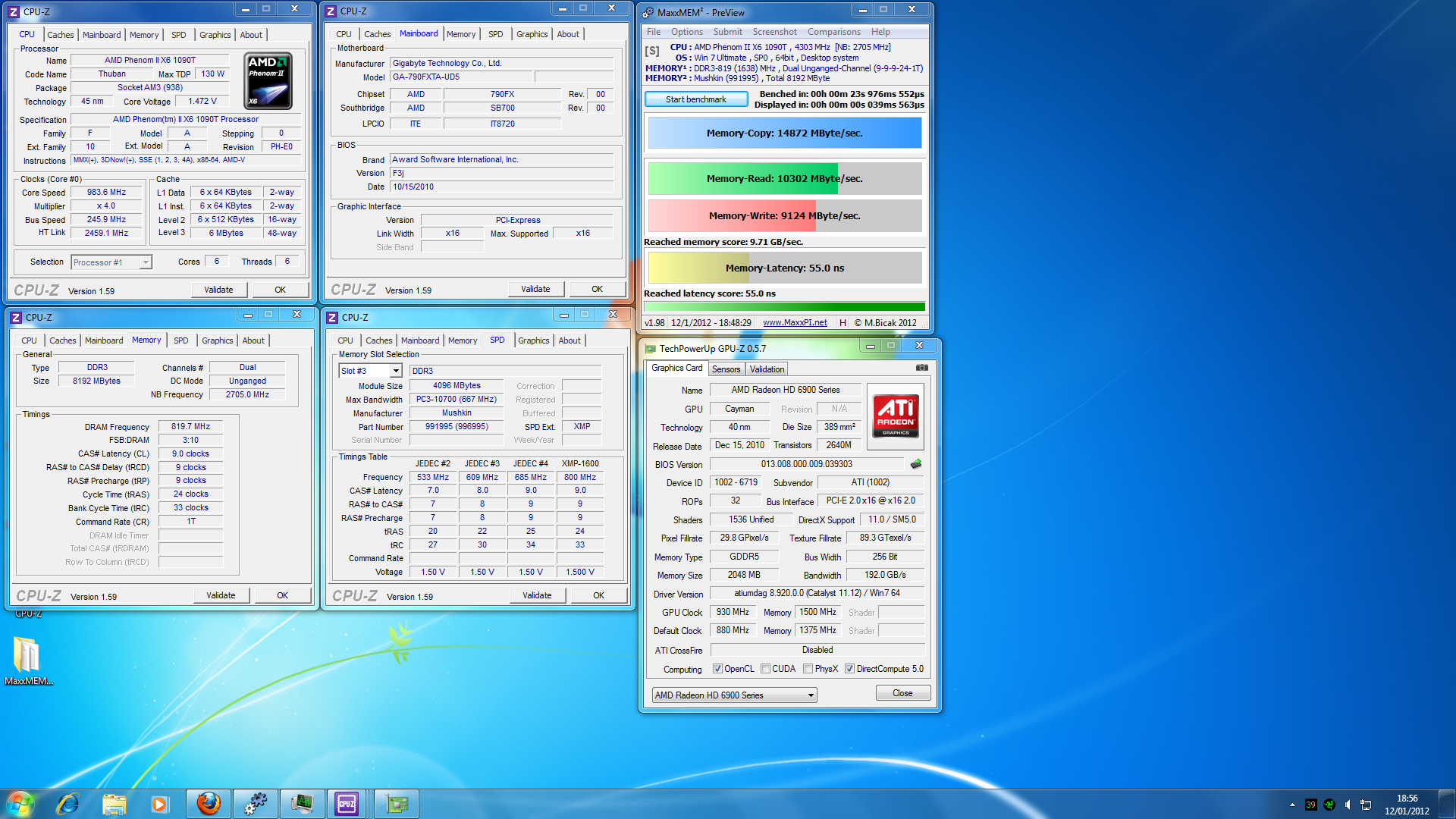Click OK in the CPU-Z SPD window
Image resolution: width=1456 pixels, height=819 pixels.
[x=598, y=595]
